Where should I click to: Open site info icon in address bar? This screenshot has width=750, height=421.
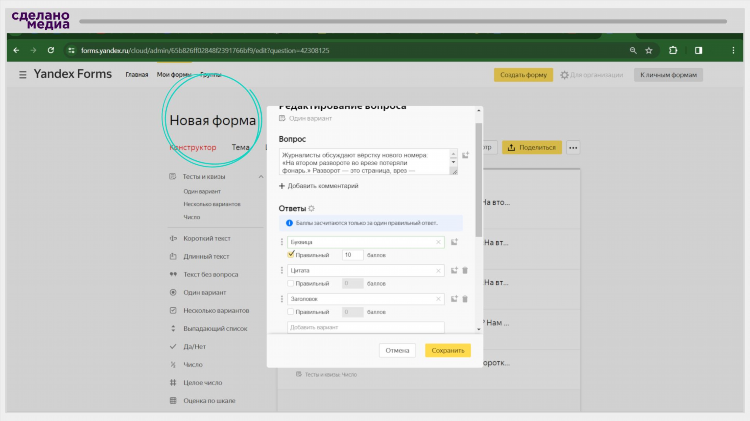[x=71, y=50]
